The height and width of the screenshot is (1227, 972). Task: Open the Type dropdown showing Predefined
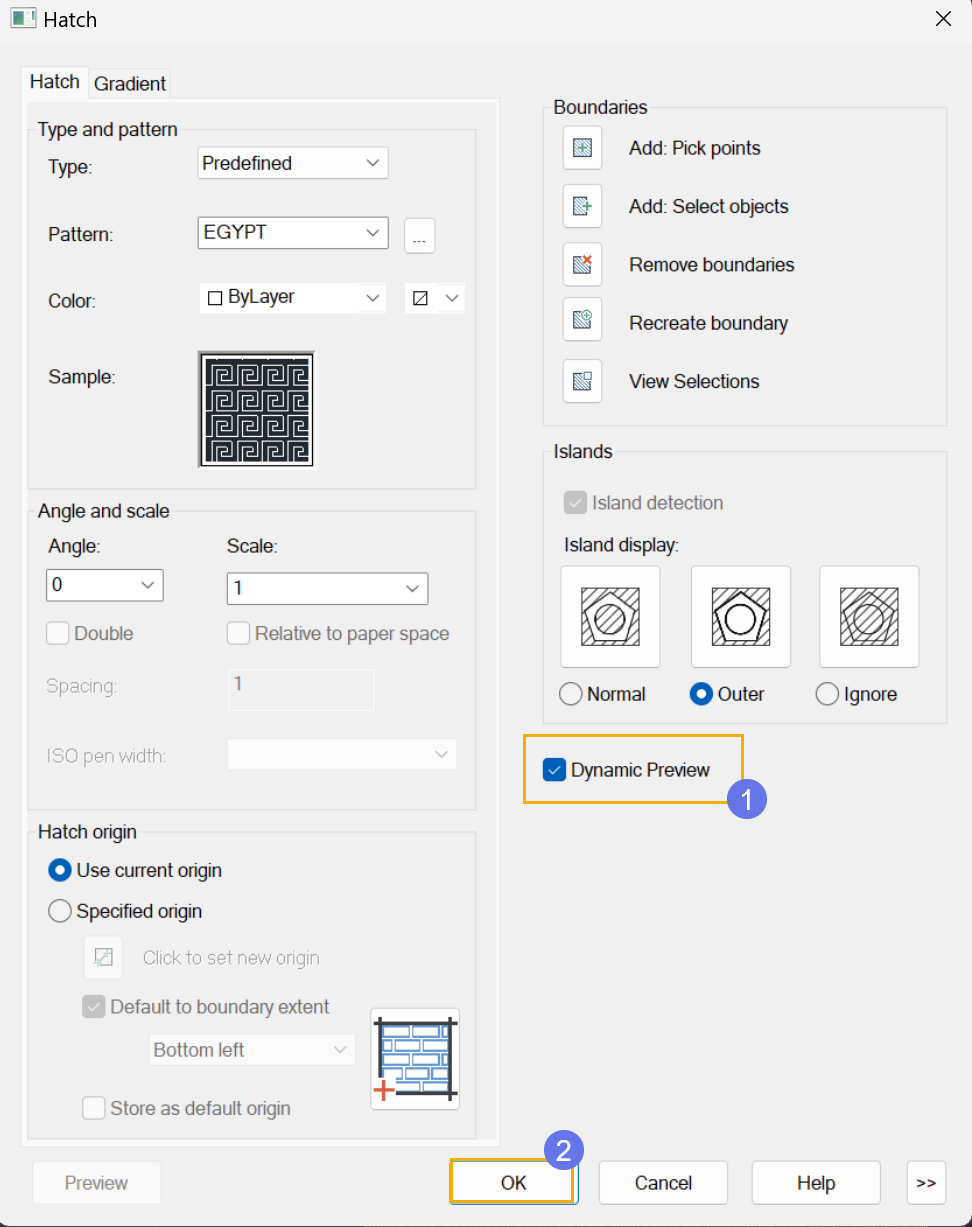(293, 163)
